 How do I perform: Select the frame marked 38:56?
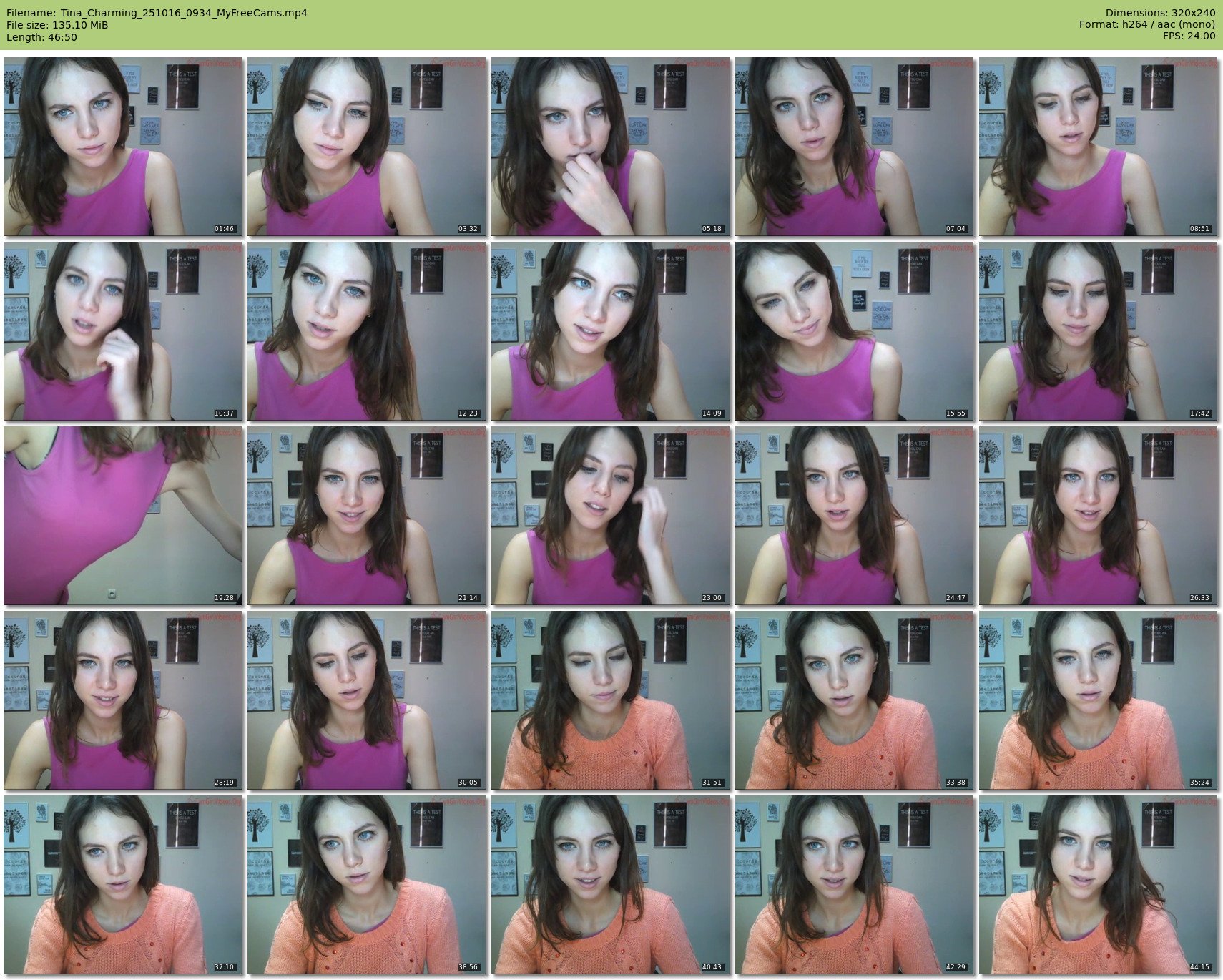367,885
